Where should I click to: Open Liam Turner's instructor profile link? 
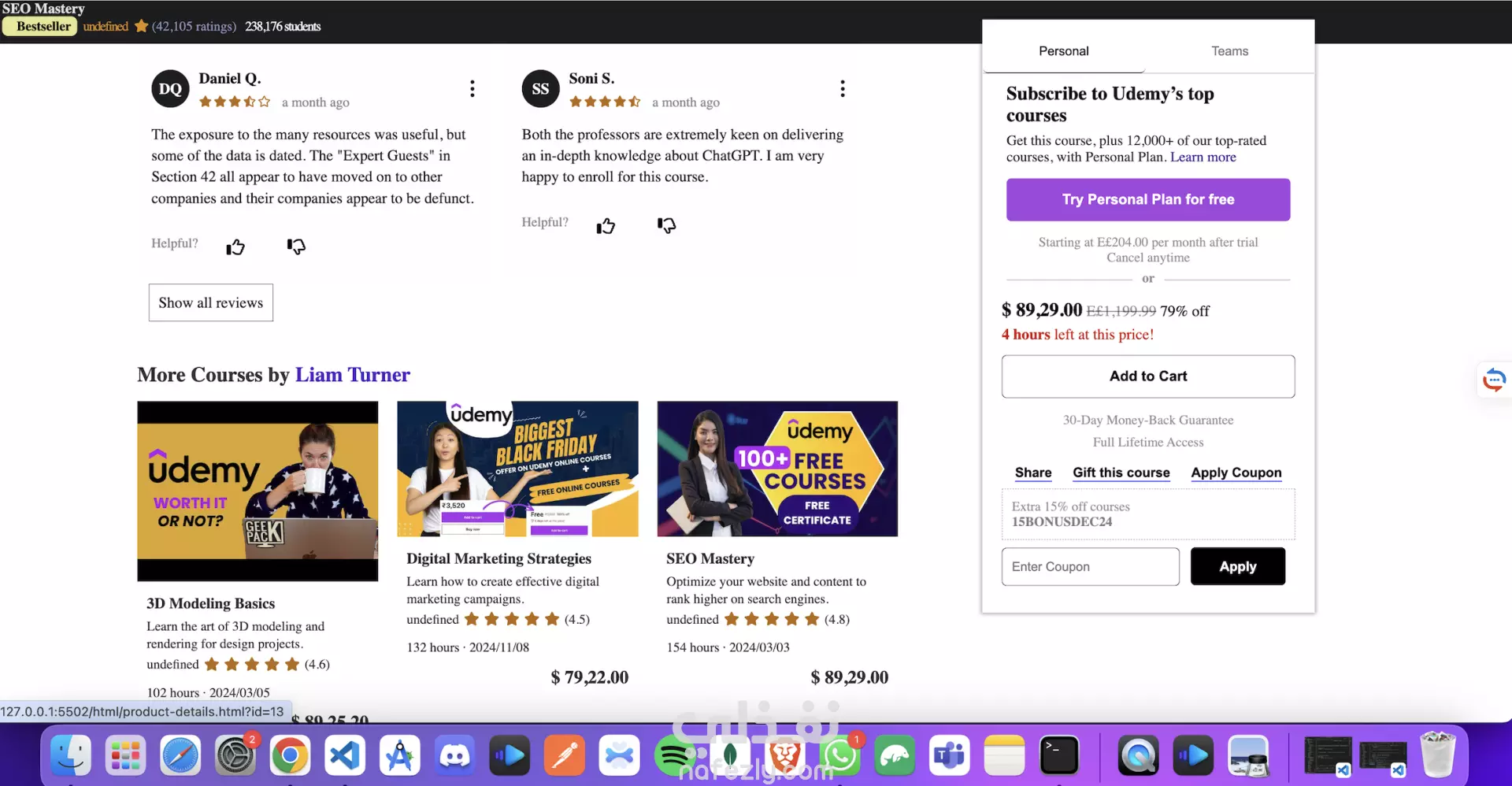tap(352, 375)
